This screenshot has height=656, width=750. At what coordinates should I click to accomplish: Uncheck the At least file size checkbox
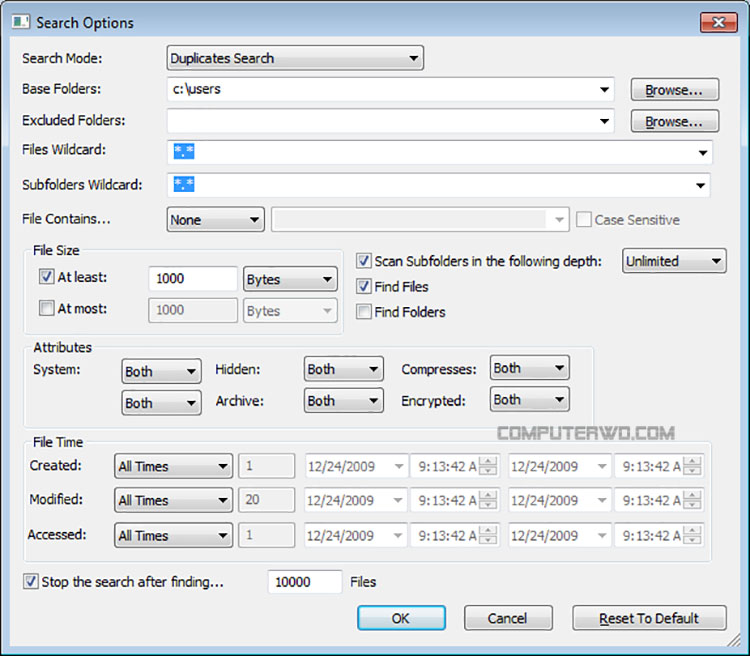pyautogui.click(x=46, y=277)
